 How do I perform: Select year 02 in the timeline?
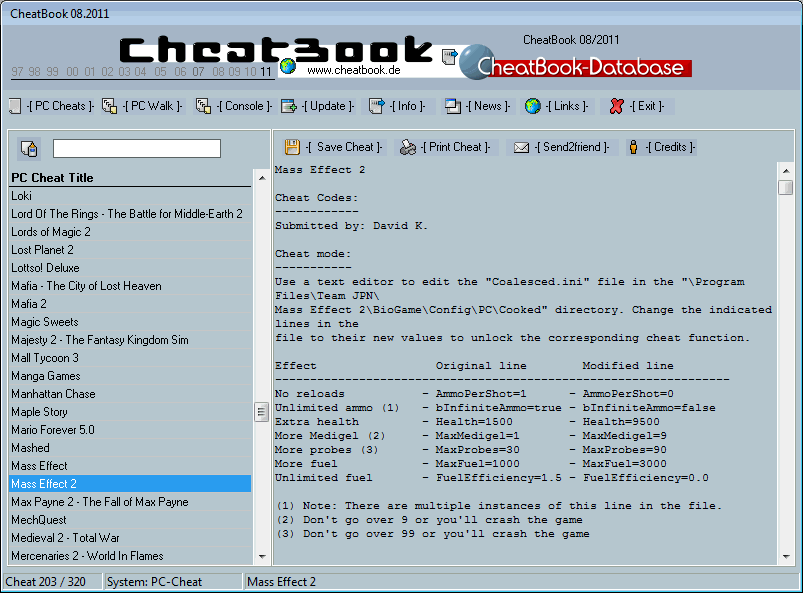point(107,72)
